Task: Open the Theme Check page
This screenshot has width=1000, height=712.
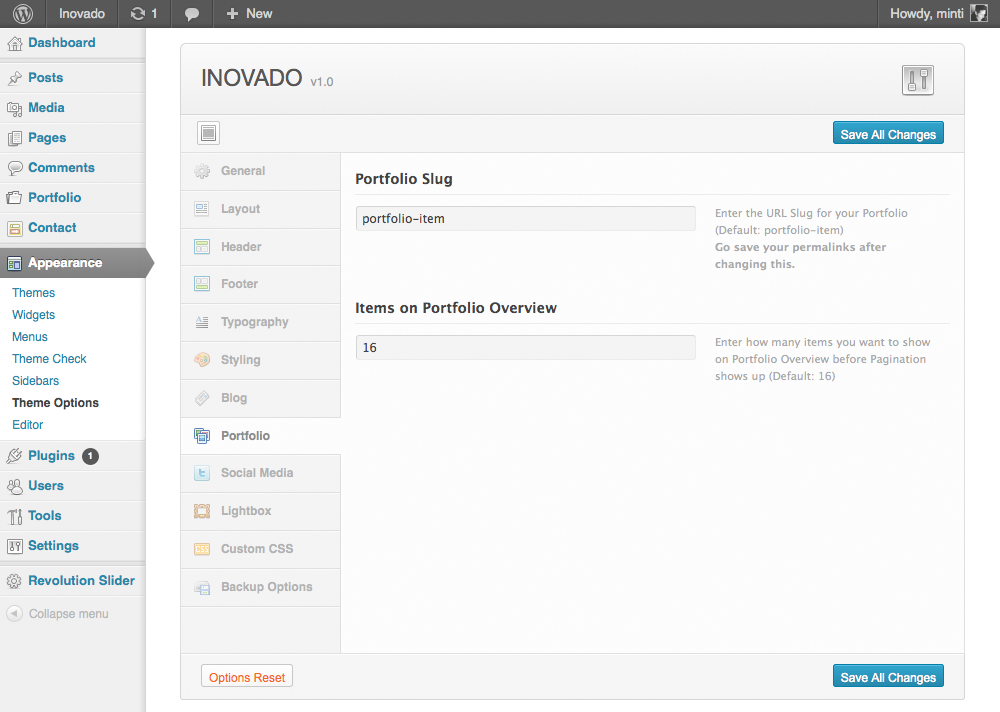Action: point(48,358)
